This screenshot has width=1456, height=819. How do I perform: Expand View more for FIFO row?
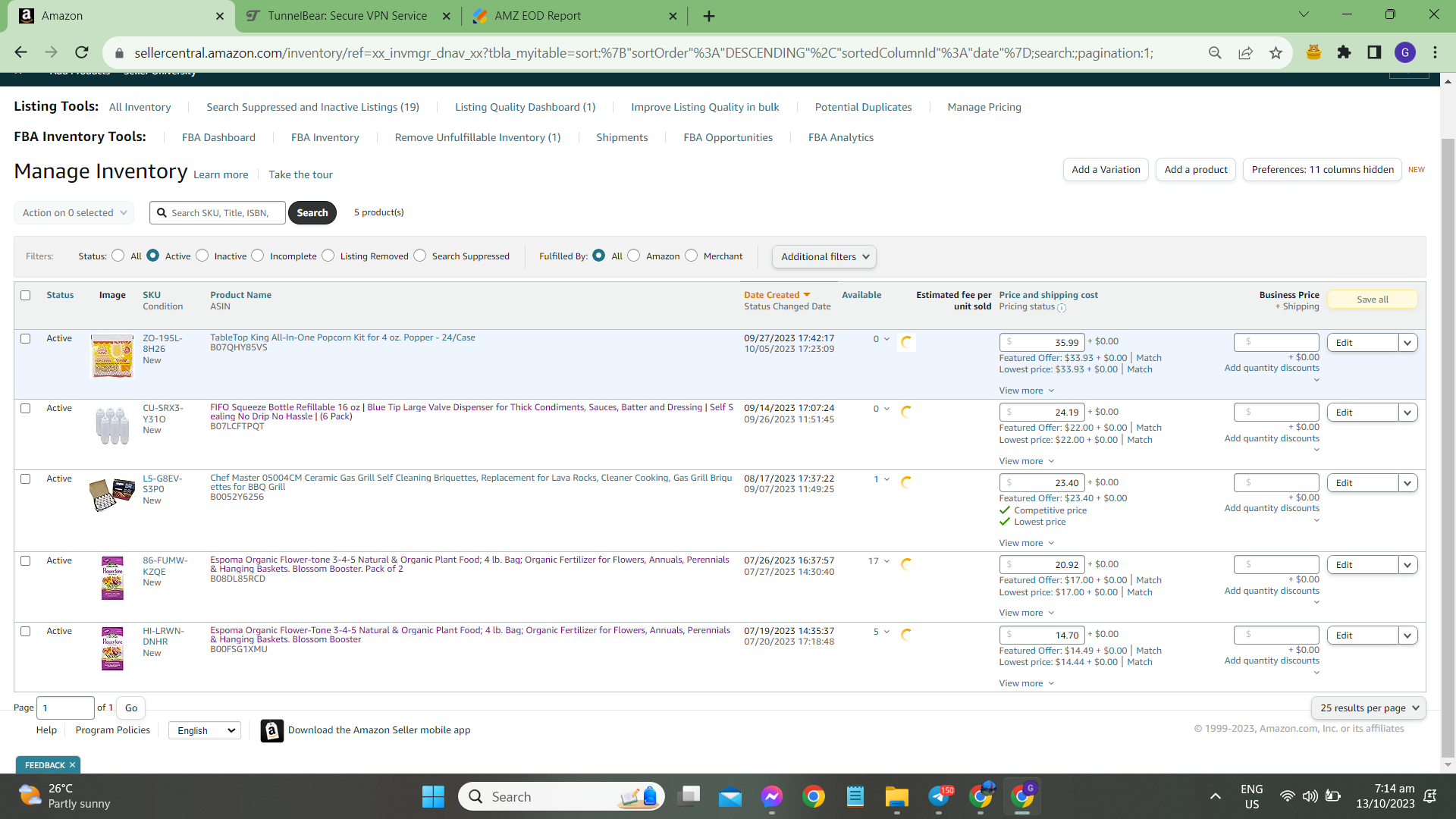coord(1027,461)
